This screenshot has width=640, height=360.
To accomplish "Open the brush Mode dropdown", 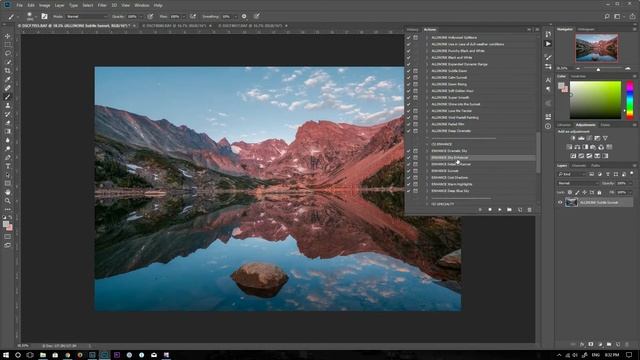I will click(86, 16).
